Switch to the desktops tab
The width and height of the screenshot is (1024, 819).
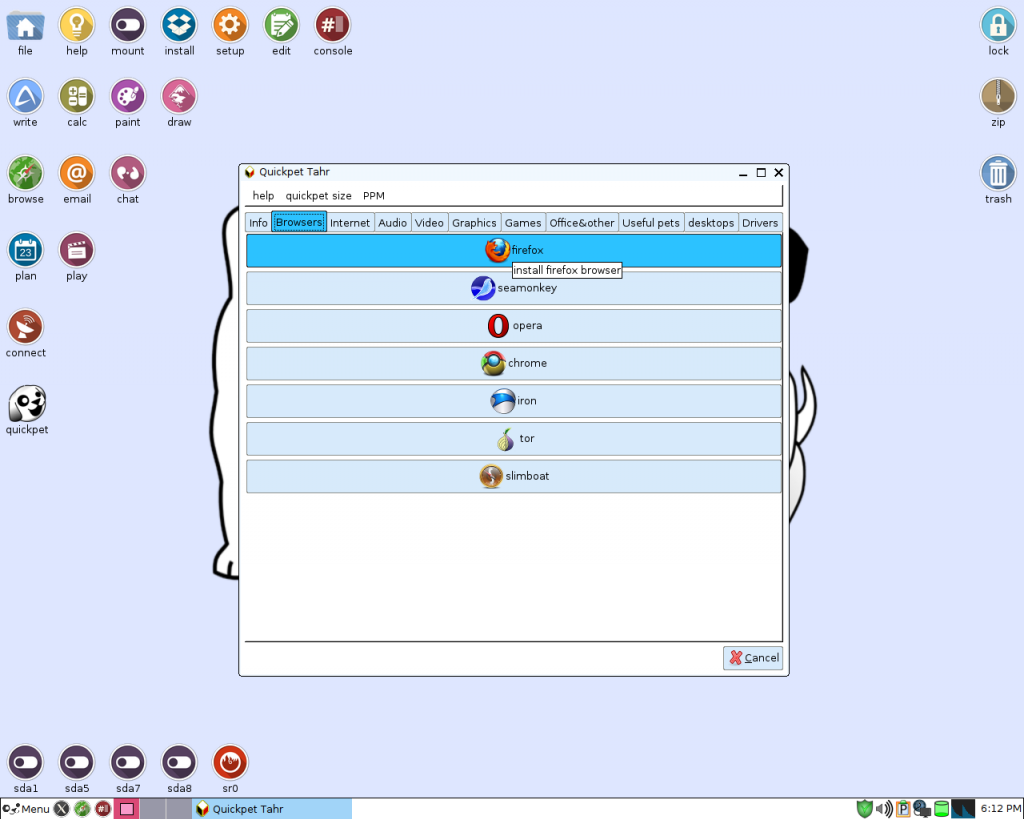pos(711,223)
